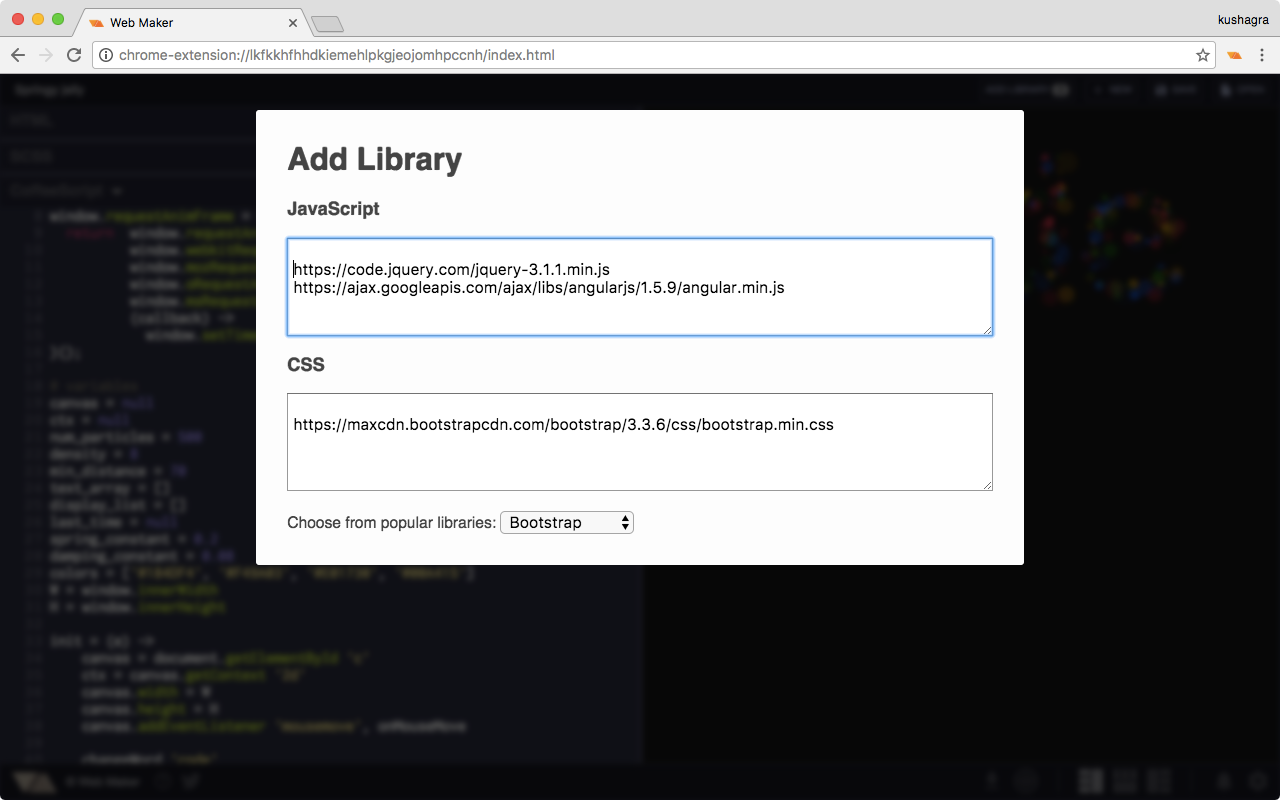1280x800 pixels.
Task: Click the chrome-extension address bar
Action: [654, 55]
